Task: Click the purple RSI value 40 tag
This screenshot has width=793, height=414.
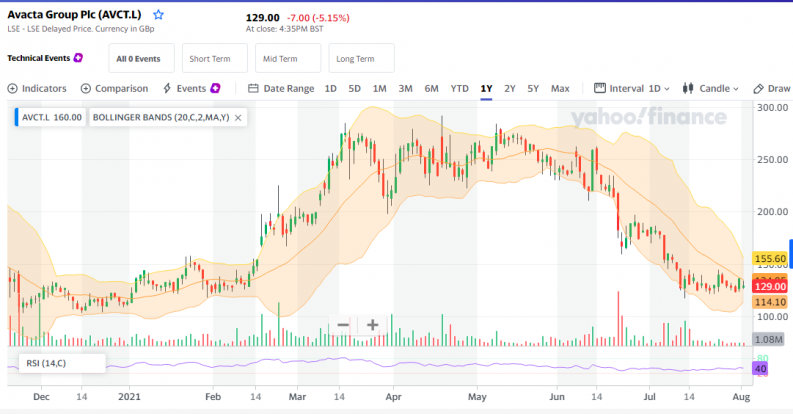Action: point(761,369)
